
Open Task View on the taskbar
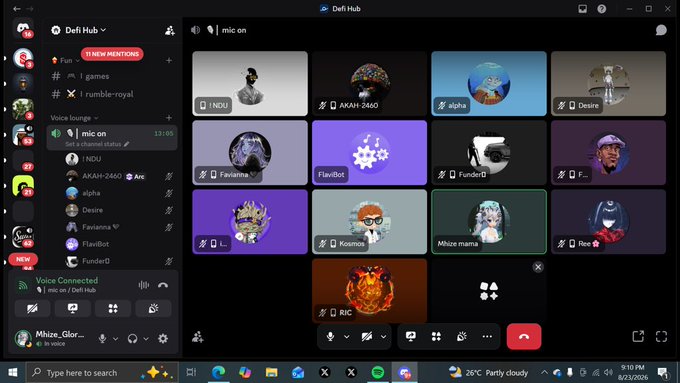point(191,372)
